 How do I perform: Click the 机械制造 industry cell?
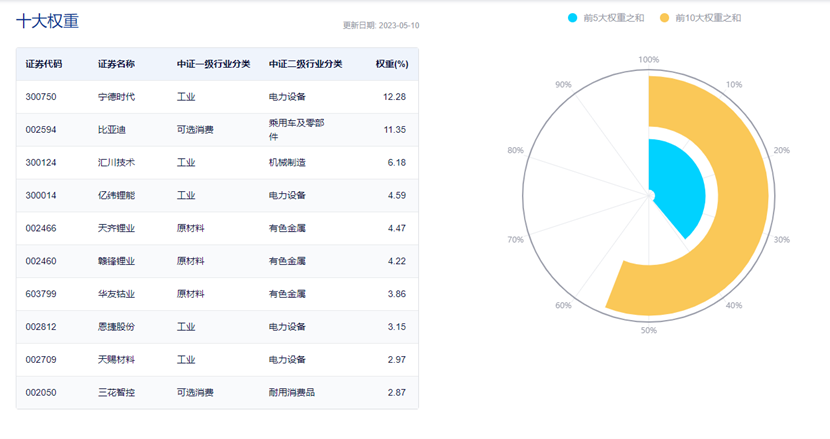pos(287,163)
